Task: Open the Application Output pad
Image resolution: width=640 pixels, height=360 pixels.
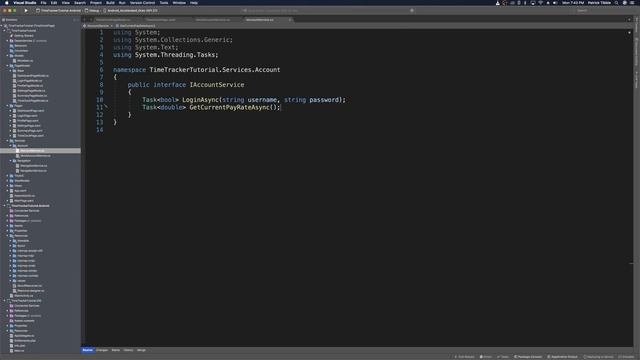Action: click(562, 357)
